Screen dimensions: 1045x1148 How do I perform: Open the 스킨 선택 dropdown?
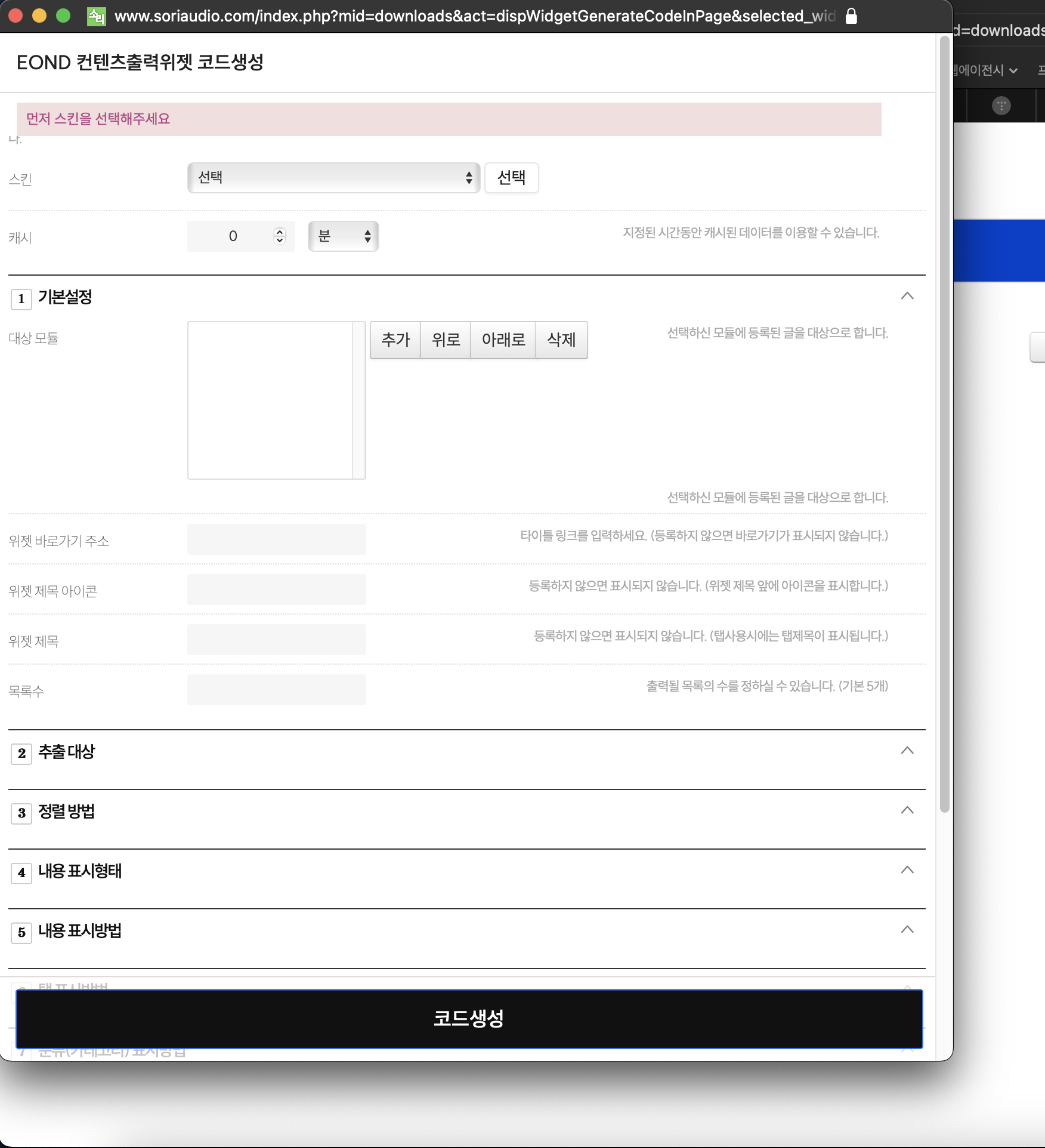pos(333,178)
